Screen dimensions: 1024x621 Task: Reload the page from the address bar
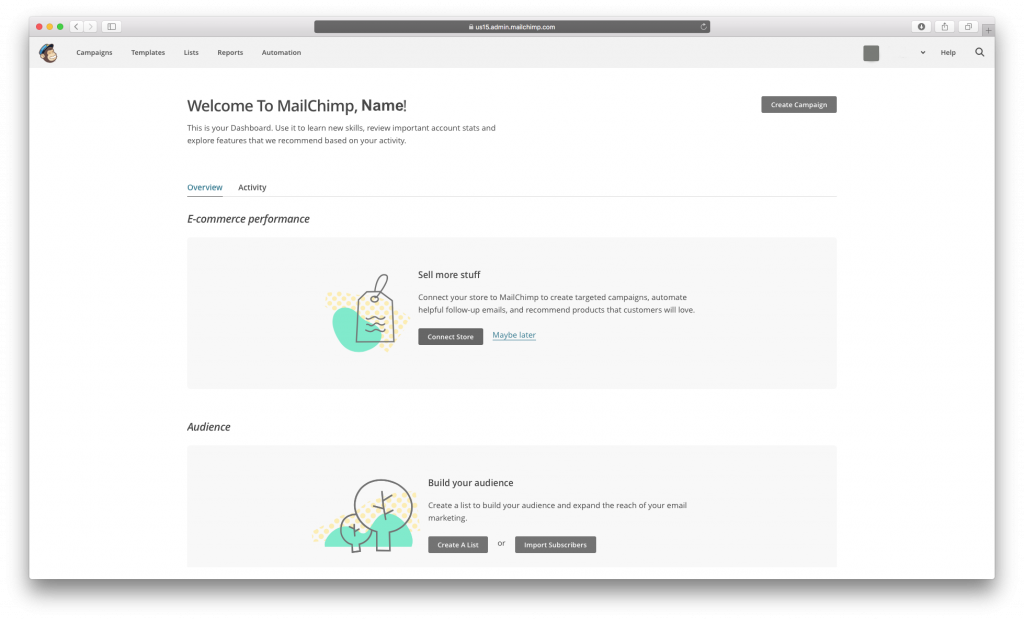click(703, 27)
